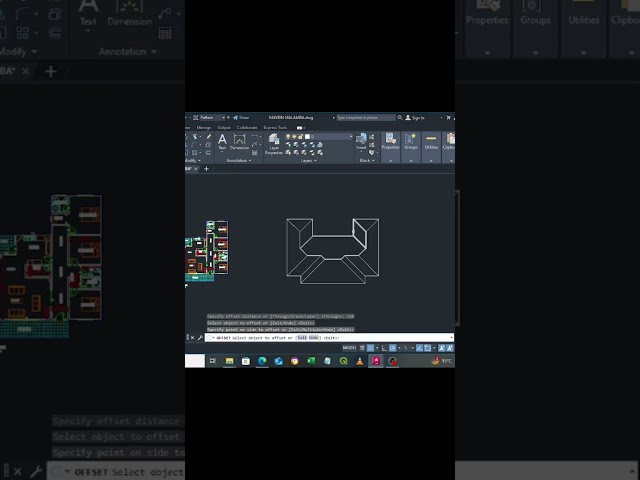Click the Block Editor icon
This screenshot has width=640, height=480.
pos(371,145)
